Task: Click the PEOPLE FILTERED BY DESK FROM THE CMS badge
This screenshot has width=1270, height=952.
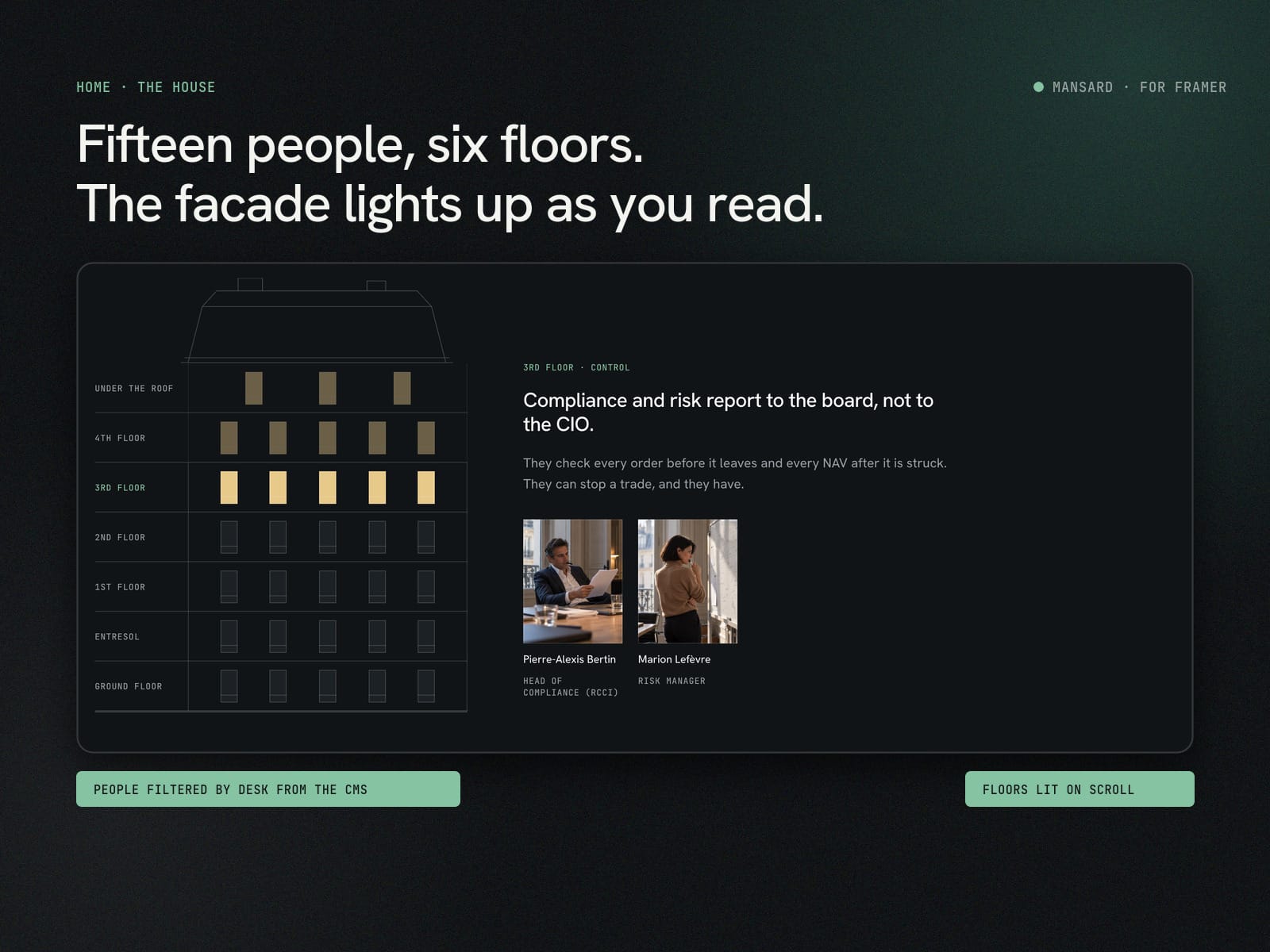Action: tap(268, 789)
